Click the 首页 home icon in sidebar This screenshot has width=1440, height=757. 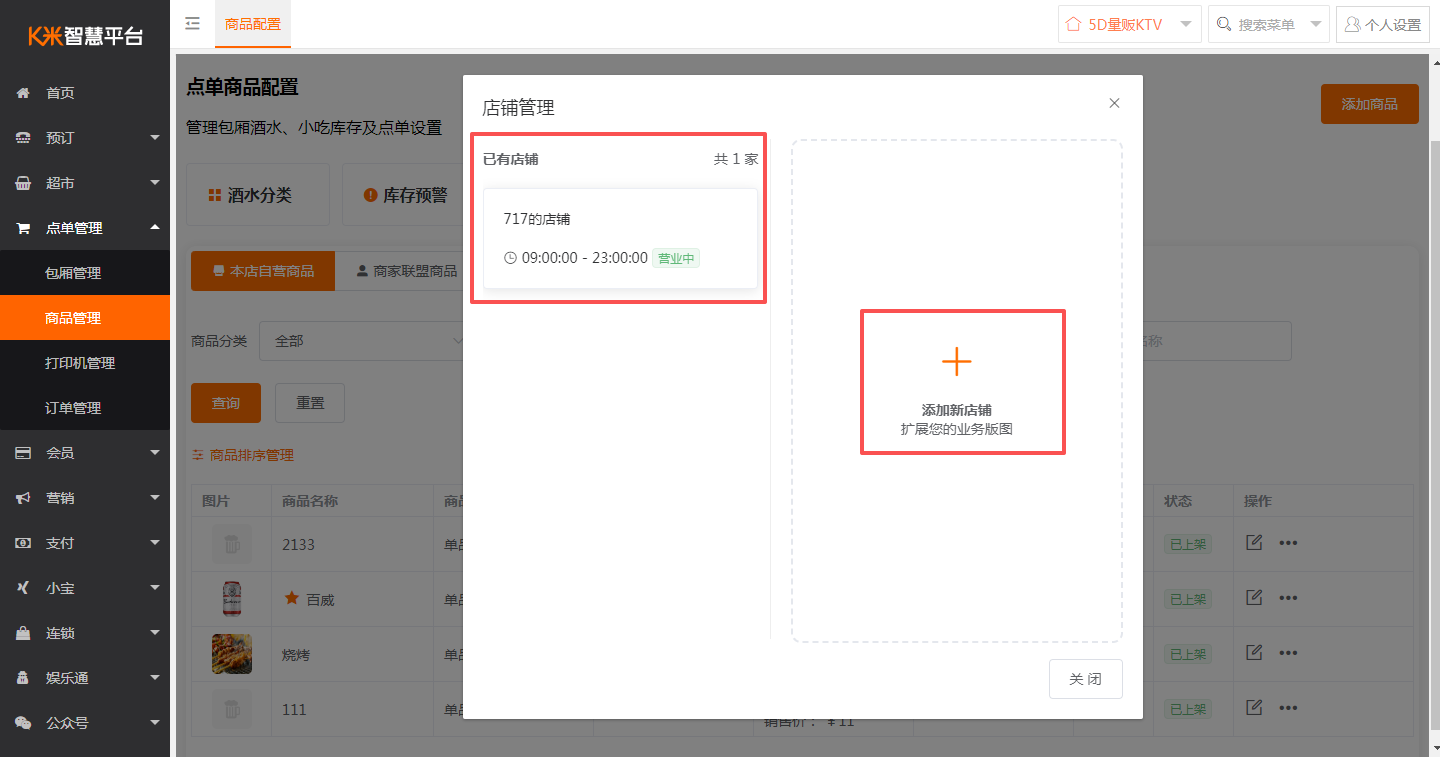23,93
